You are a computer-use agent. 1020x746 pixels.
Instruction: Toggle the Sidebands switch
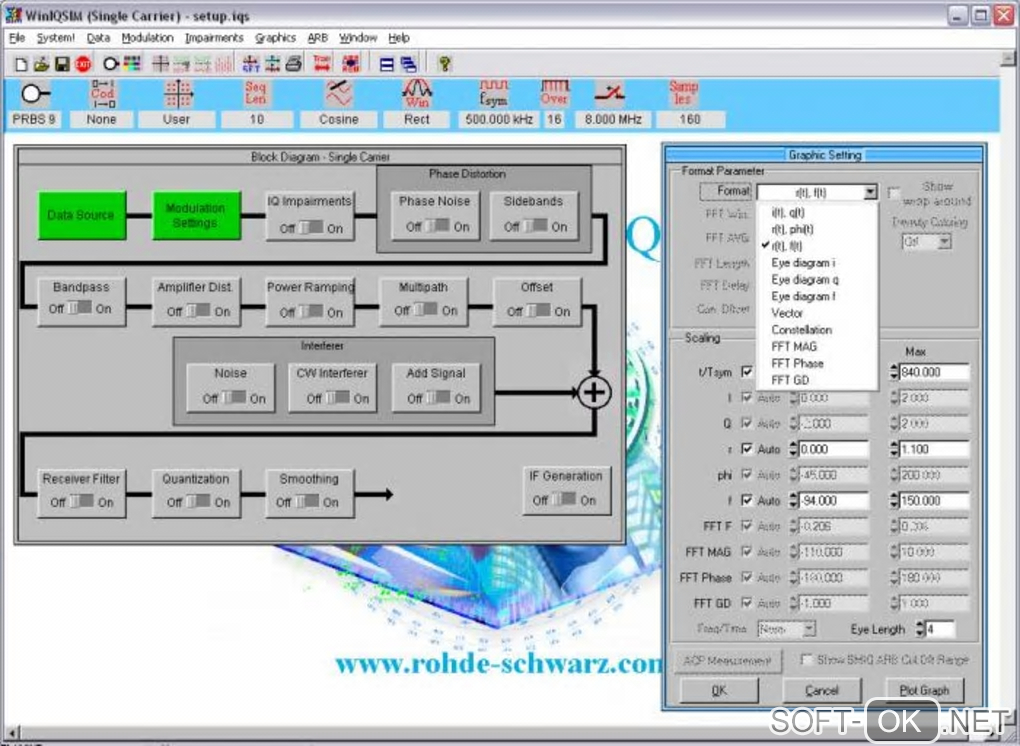click(535, 226)
